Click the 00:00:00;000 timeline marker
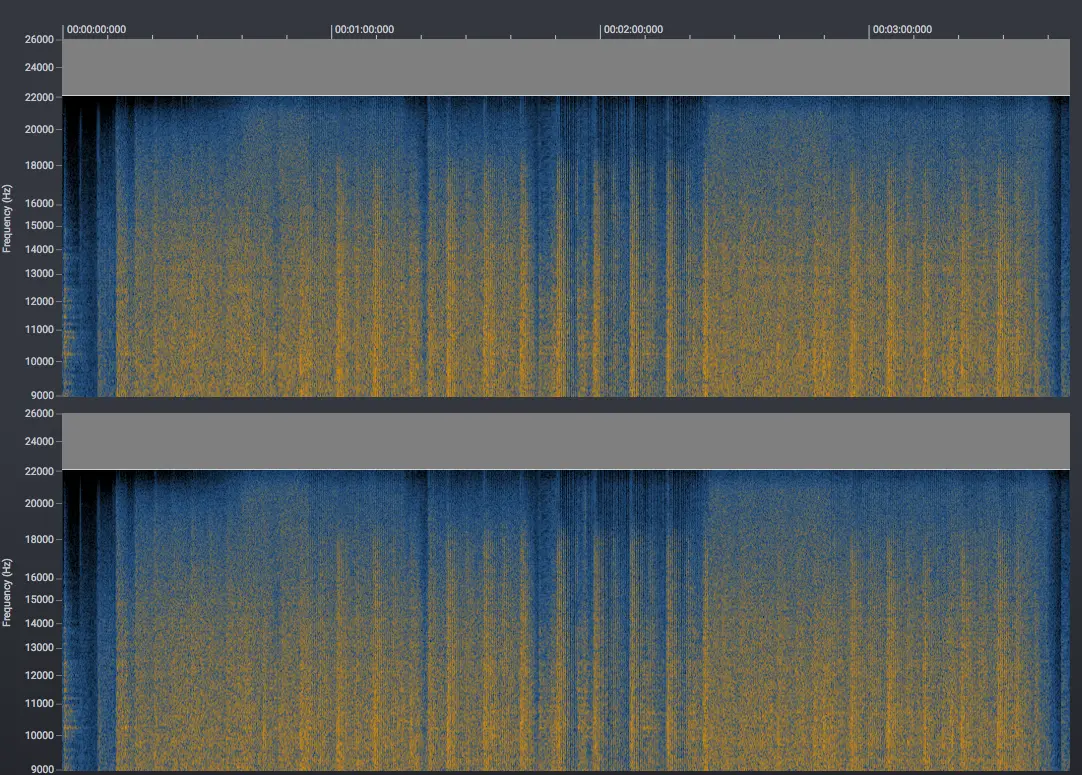The image size is (1082, 775). coord(96,29)
